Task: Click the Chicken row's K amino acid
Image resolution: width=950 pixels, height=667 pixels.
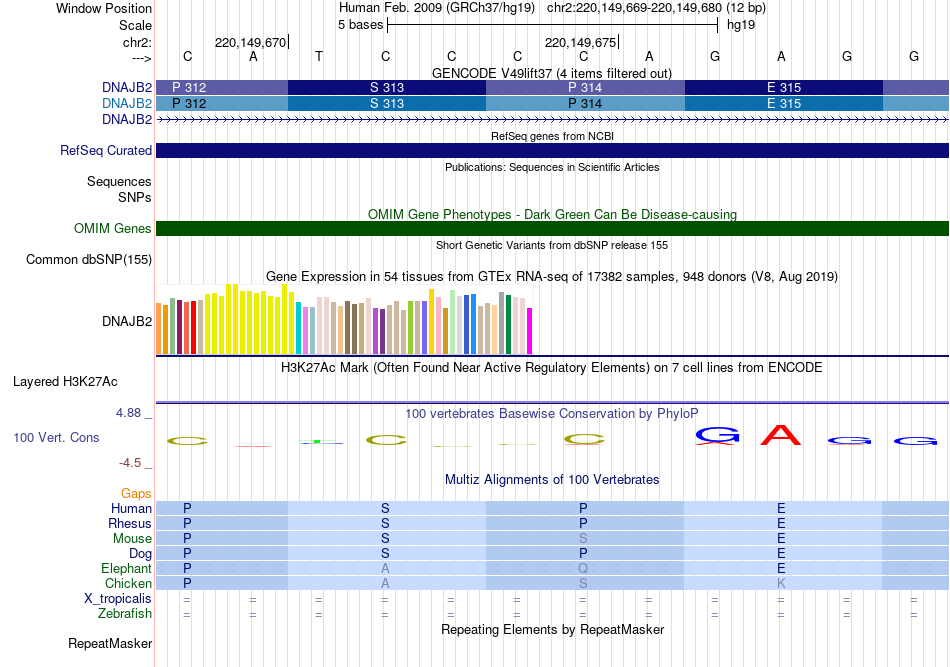Action: click(x=781, y=583)
